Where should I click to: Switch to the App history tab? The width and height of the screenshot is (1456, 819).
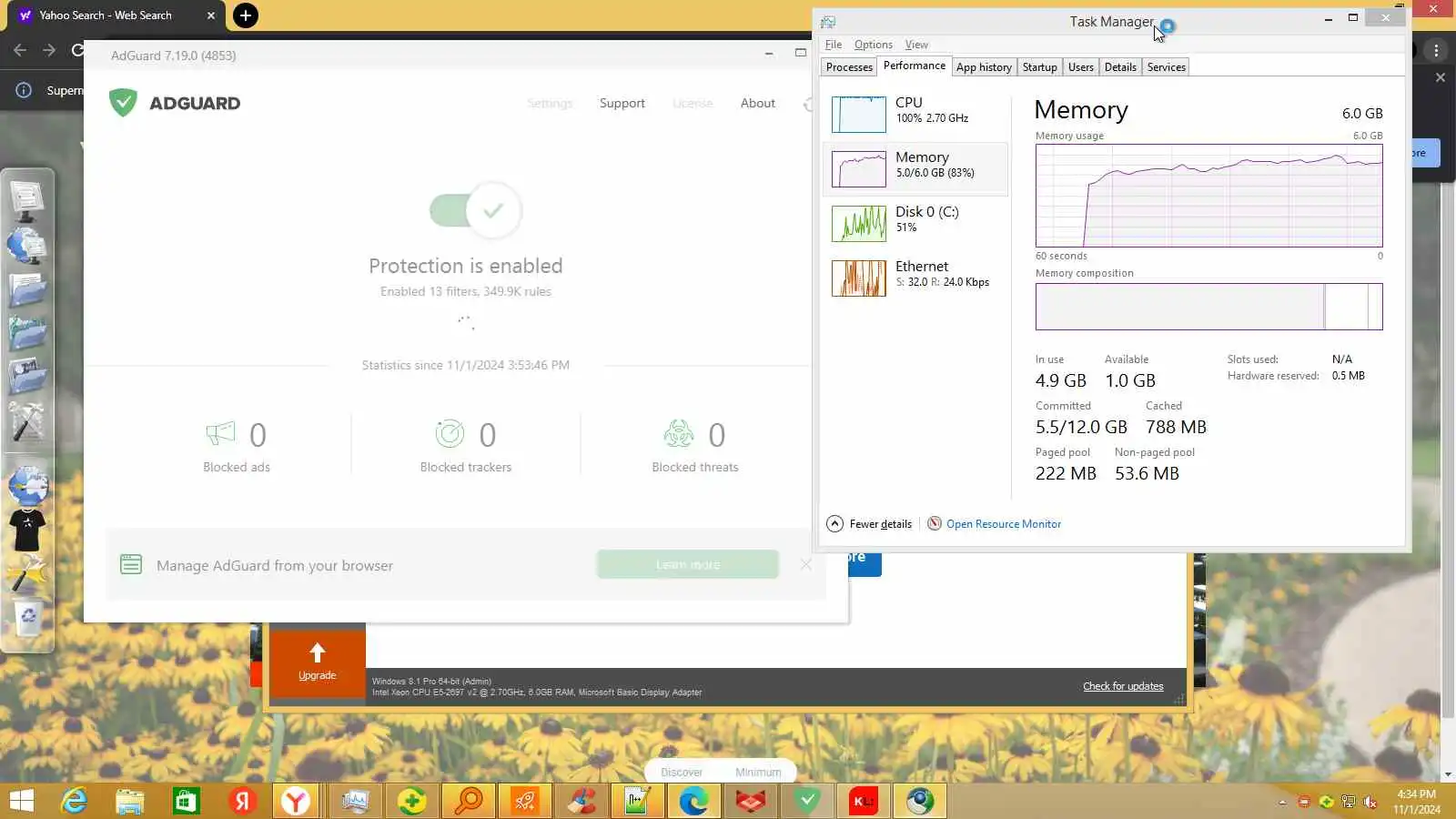coord(984,67)
